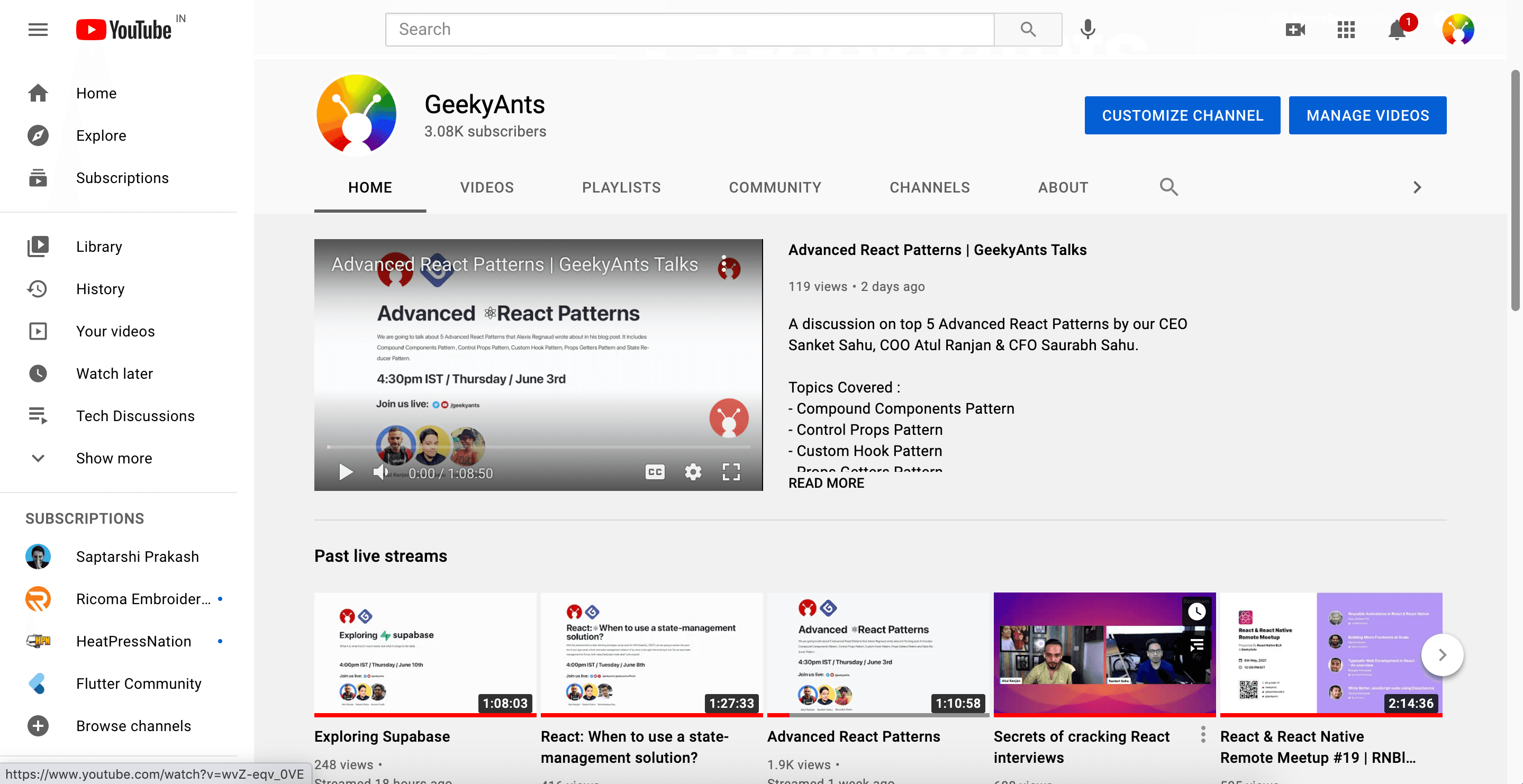
Task: Click the video progress bar in player
Action: [538, 447]
